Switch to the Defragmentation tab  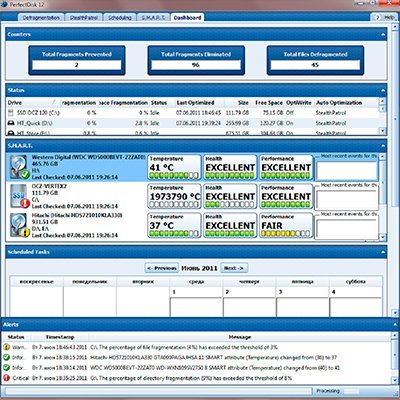tap(41, 18)
